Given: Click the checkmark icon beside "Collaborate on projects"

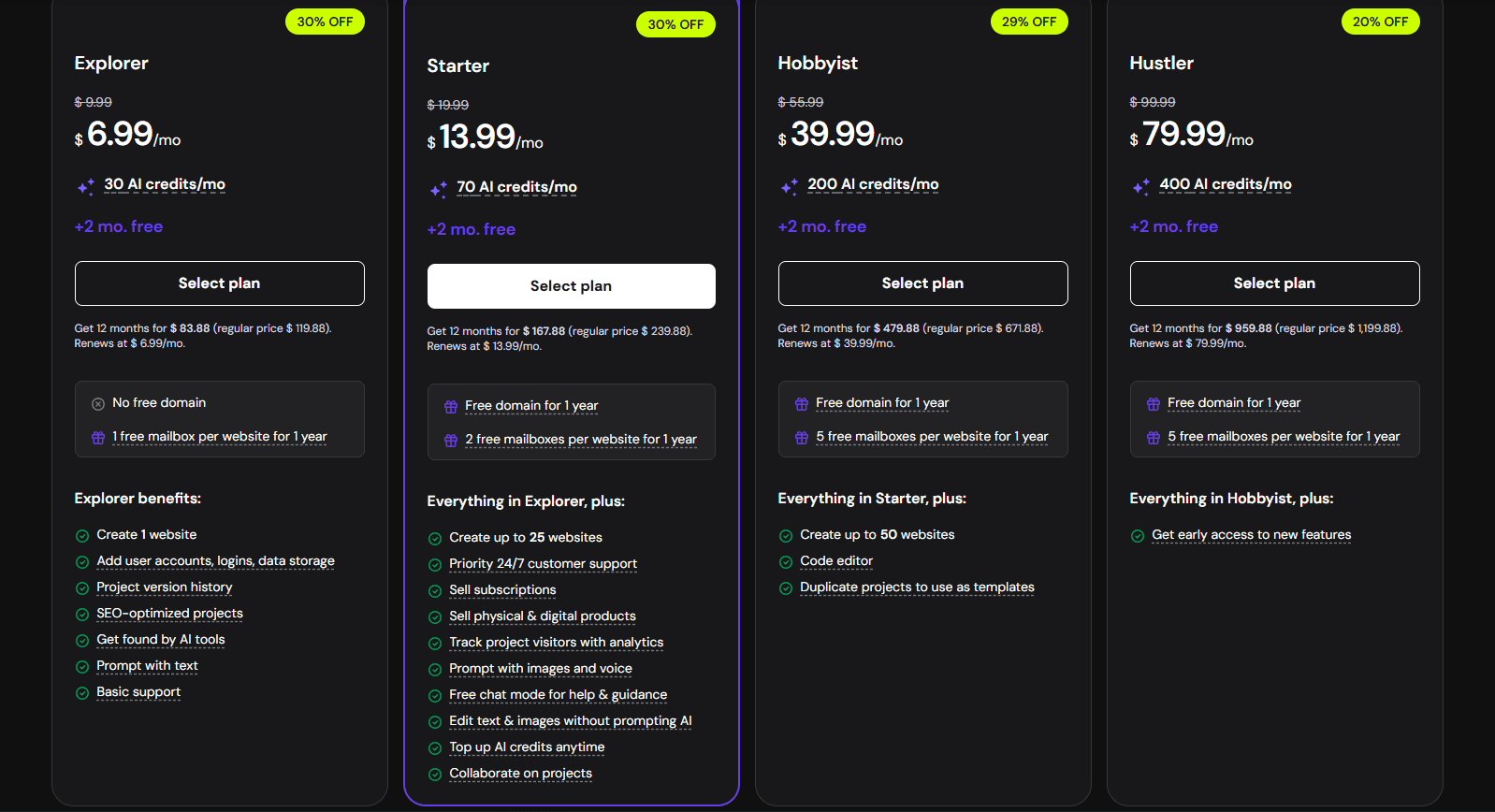Looking at the screenshot, I should [x=435, y=774].
